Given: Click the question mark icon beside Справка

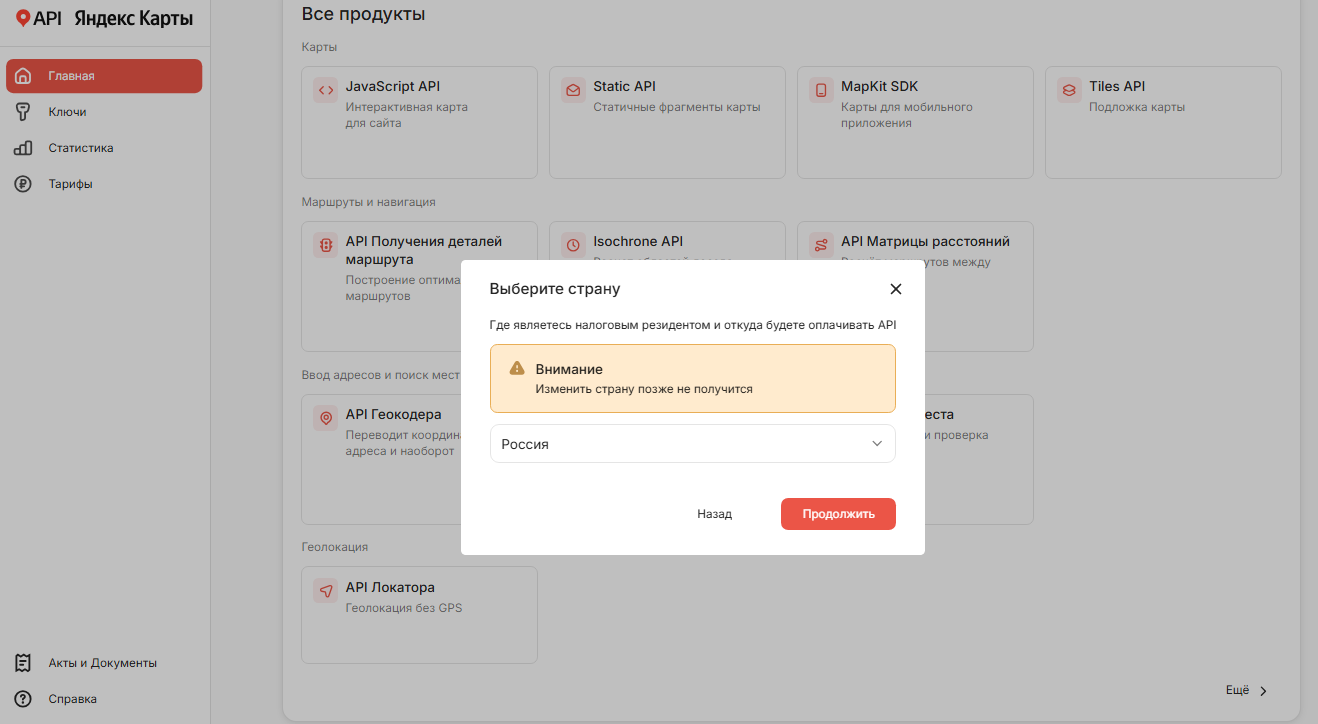Looking at the screenshot, I should click(23, 699).
